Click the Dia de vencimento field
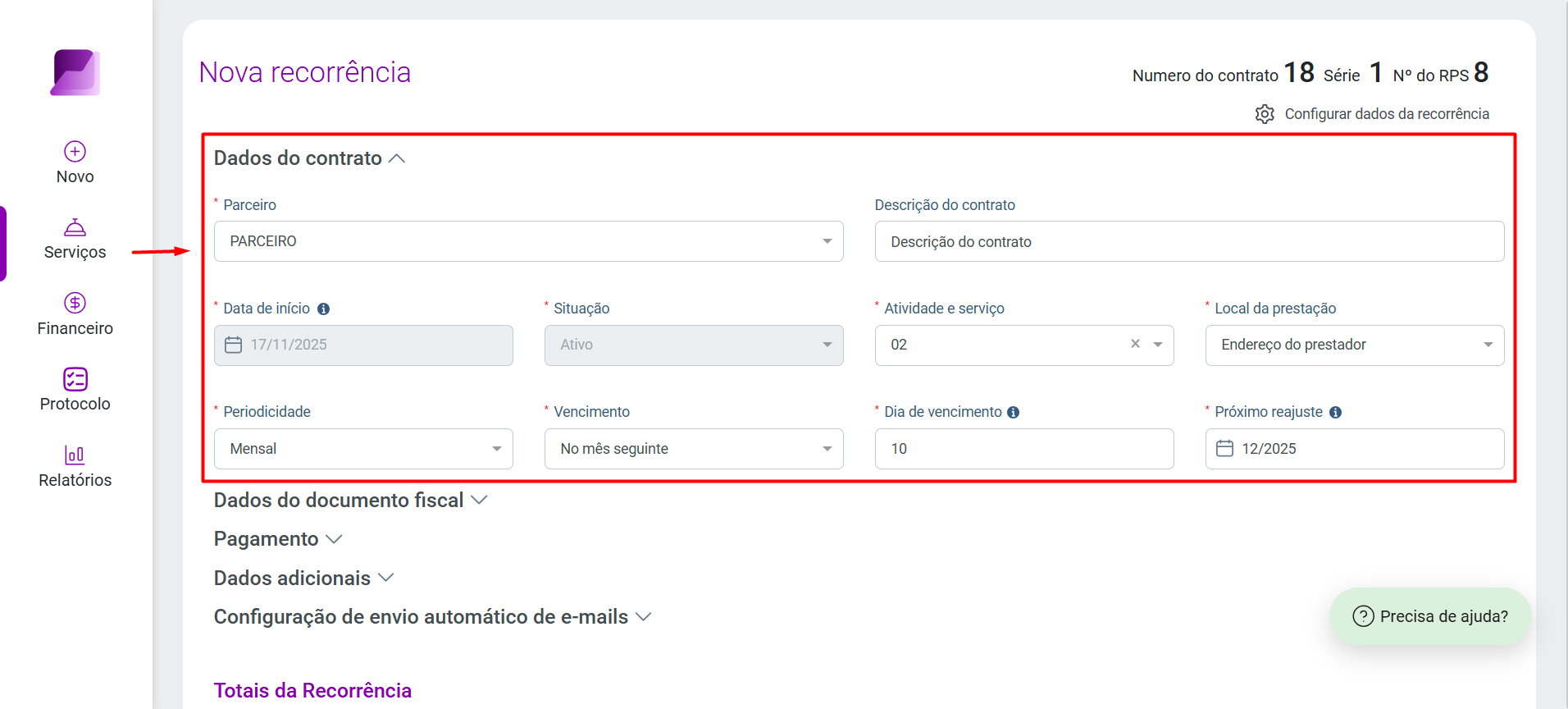The height and width of the screenshot is (709, 1568). 1024,449
